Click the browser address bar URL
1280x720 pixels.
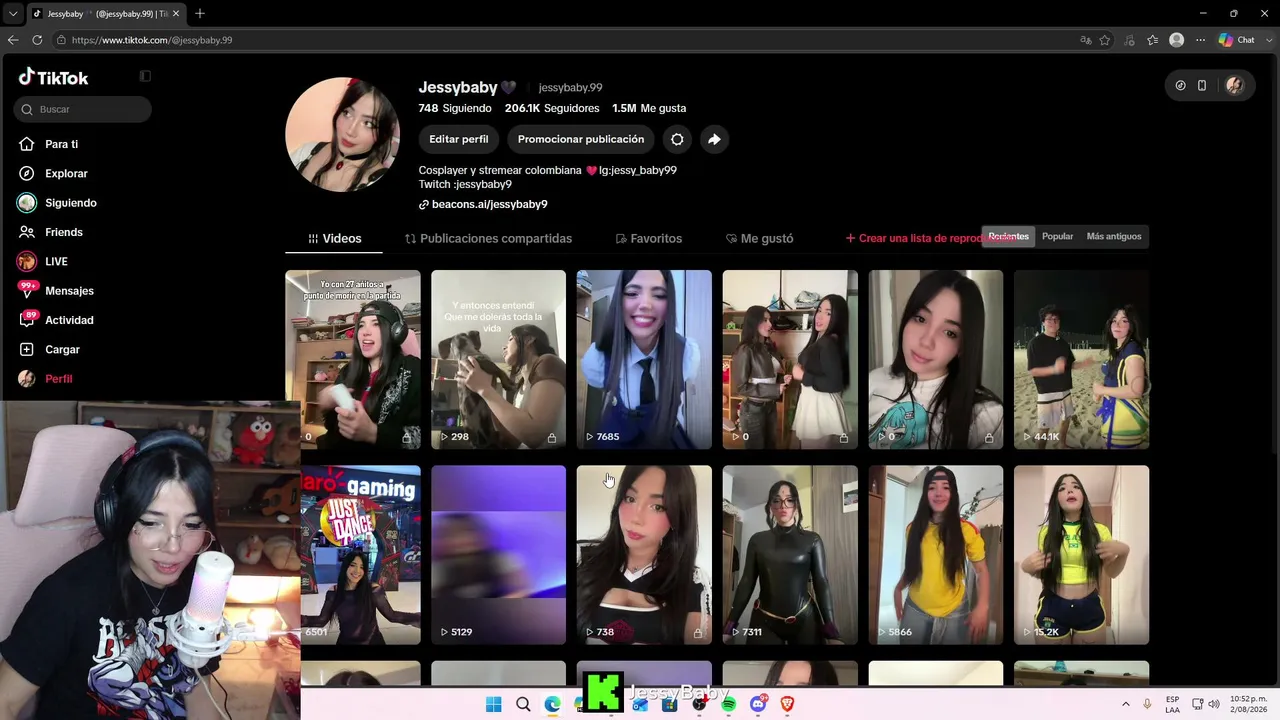[x=152, y=40]
